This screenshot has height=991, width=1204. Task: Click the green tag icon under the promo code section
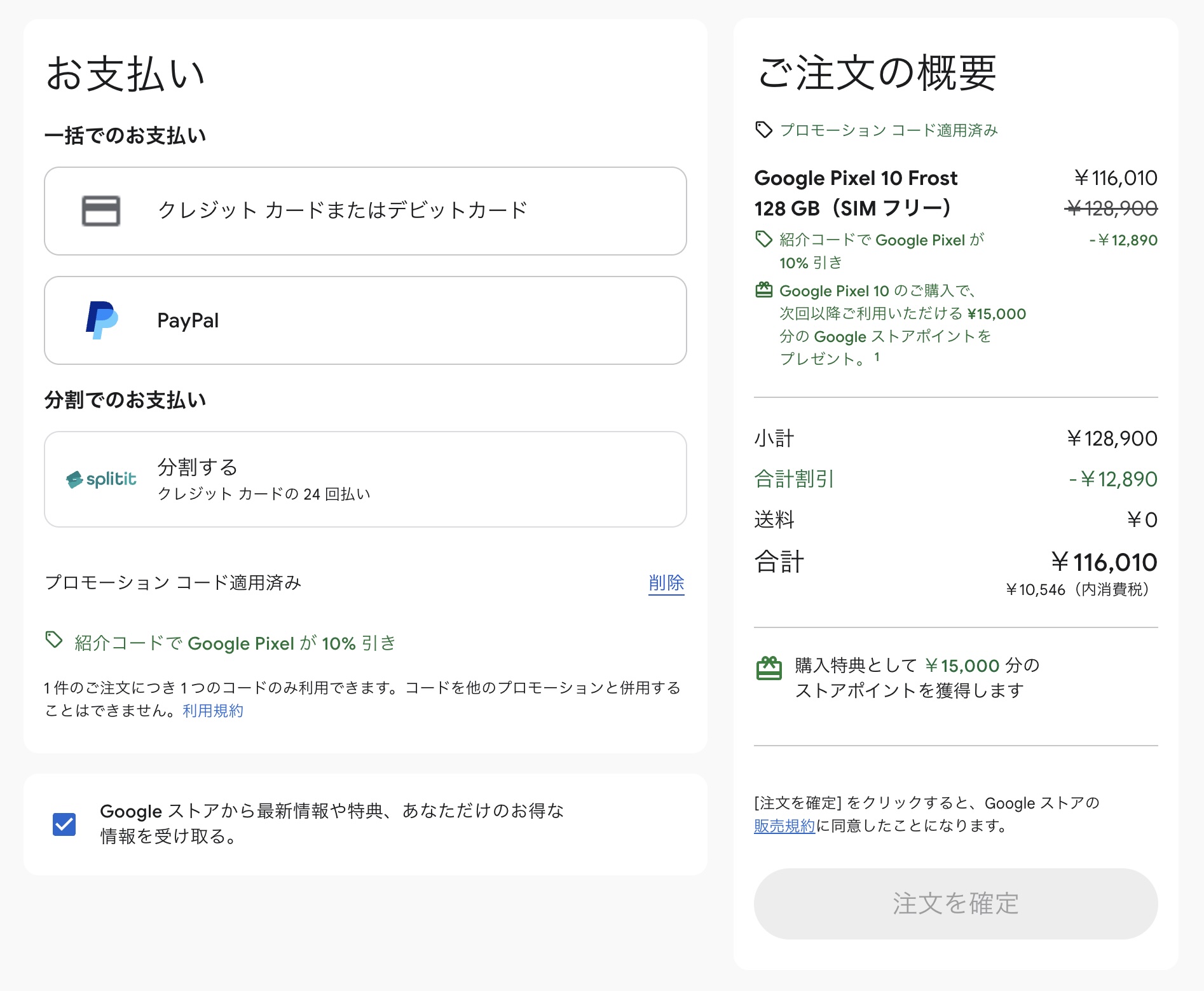click(54, 639)
